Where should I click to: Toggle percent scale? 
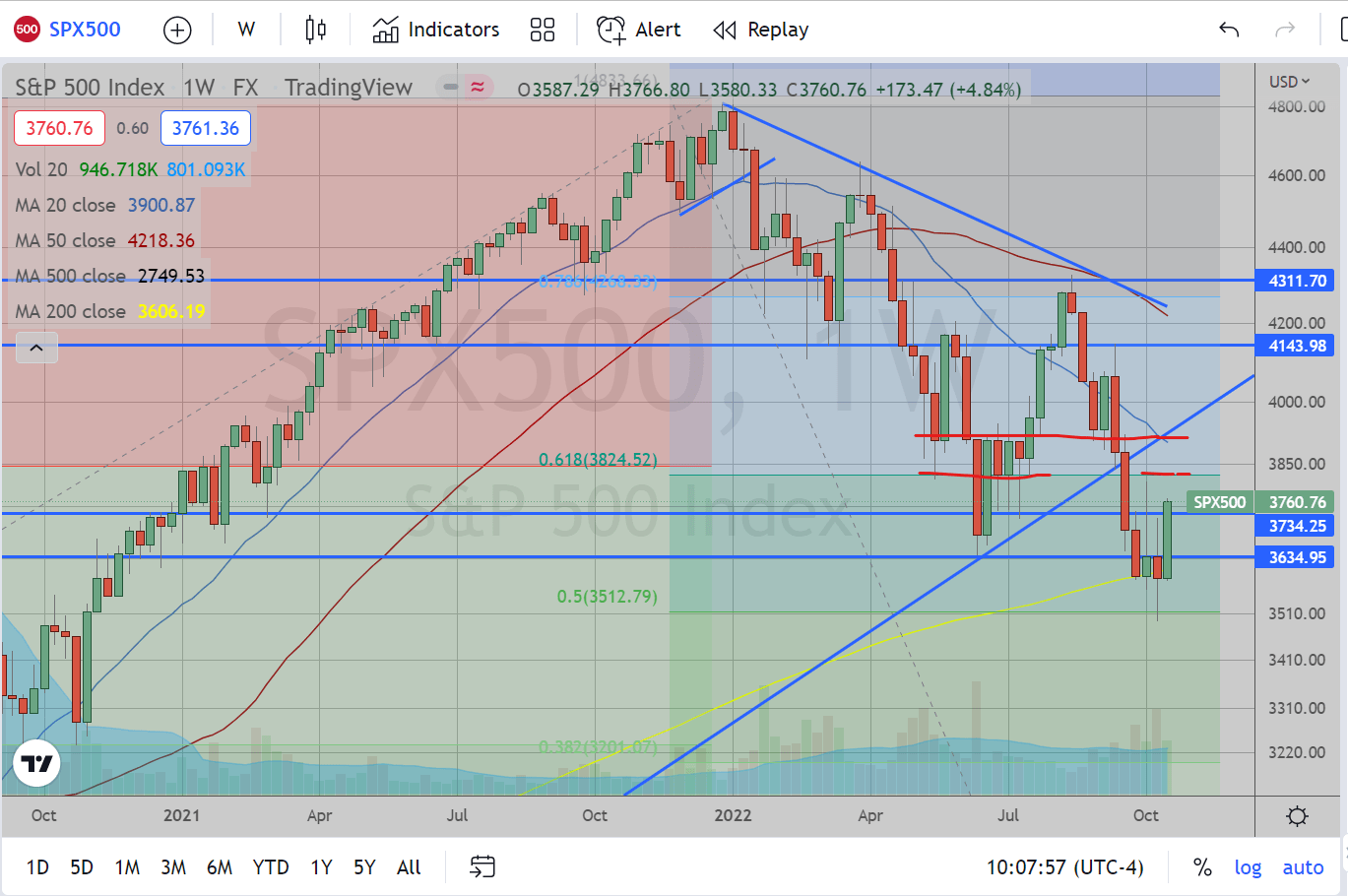(x=1202, y=867)
